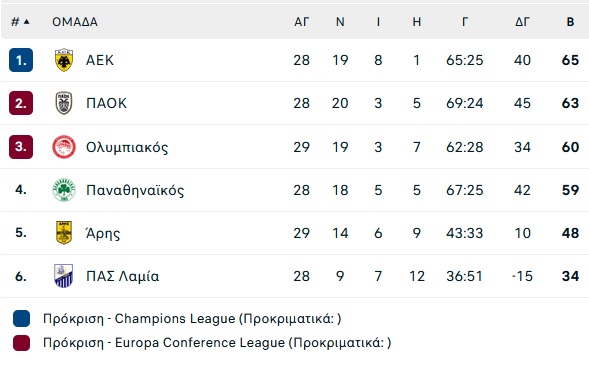Open the ΠΑΣ Λαμία team link

click(122, 276)
